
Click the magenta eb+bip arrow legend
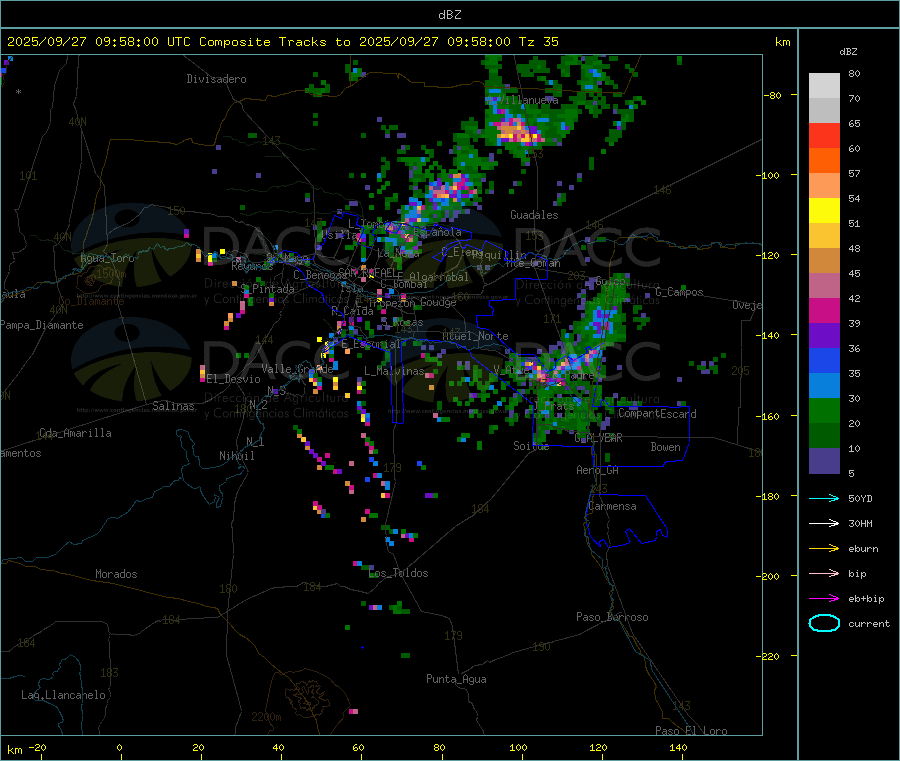tap(824, 598)
